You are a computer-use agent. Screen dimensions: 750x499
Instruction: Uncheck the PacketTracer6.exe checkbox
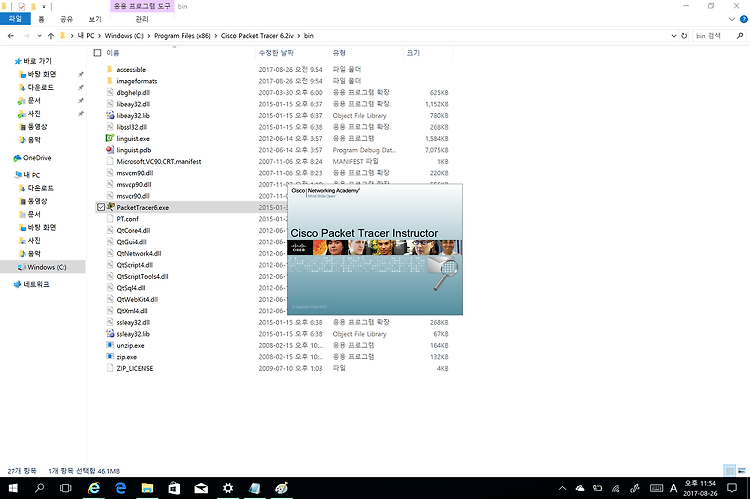[x=101, y=207]
